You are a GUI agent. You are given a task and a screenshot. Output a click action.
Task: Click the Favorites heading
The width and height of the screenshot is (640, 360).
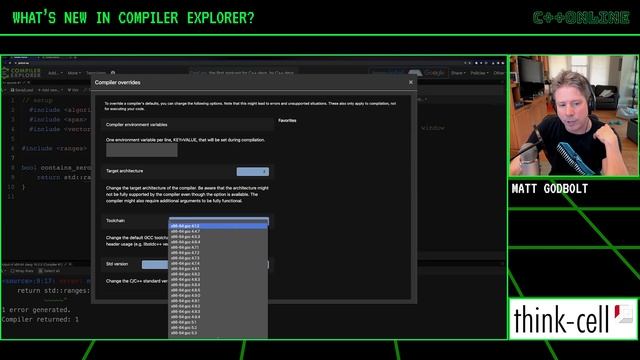[x=287, y=120]
